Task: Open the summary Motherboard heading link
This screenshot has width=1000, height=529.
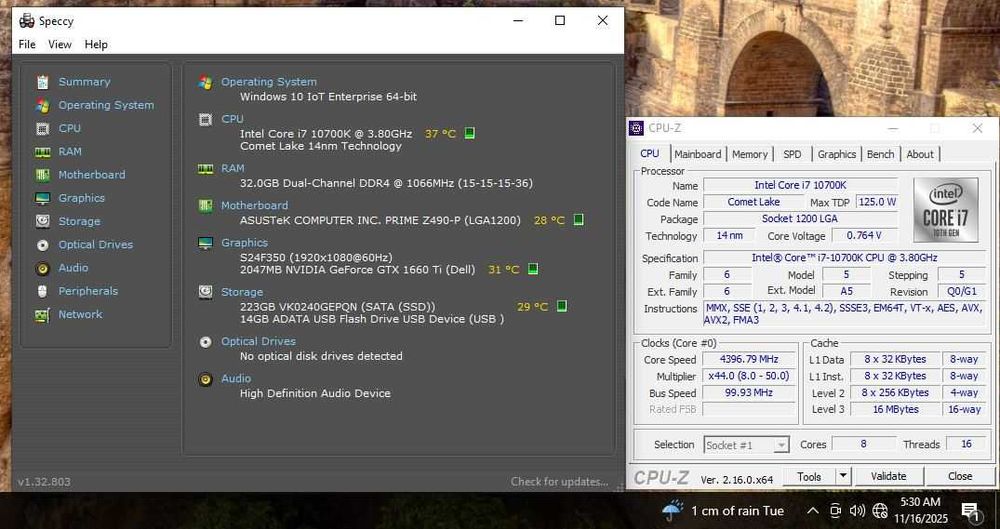Action: (x=254, y=205)
